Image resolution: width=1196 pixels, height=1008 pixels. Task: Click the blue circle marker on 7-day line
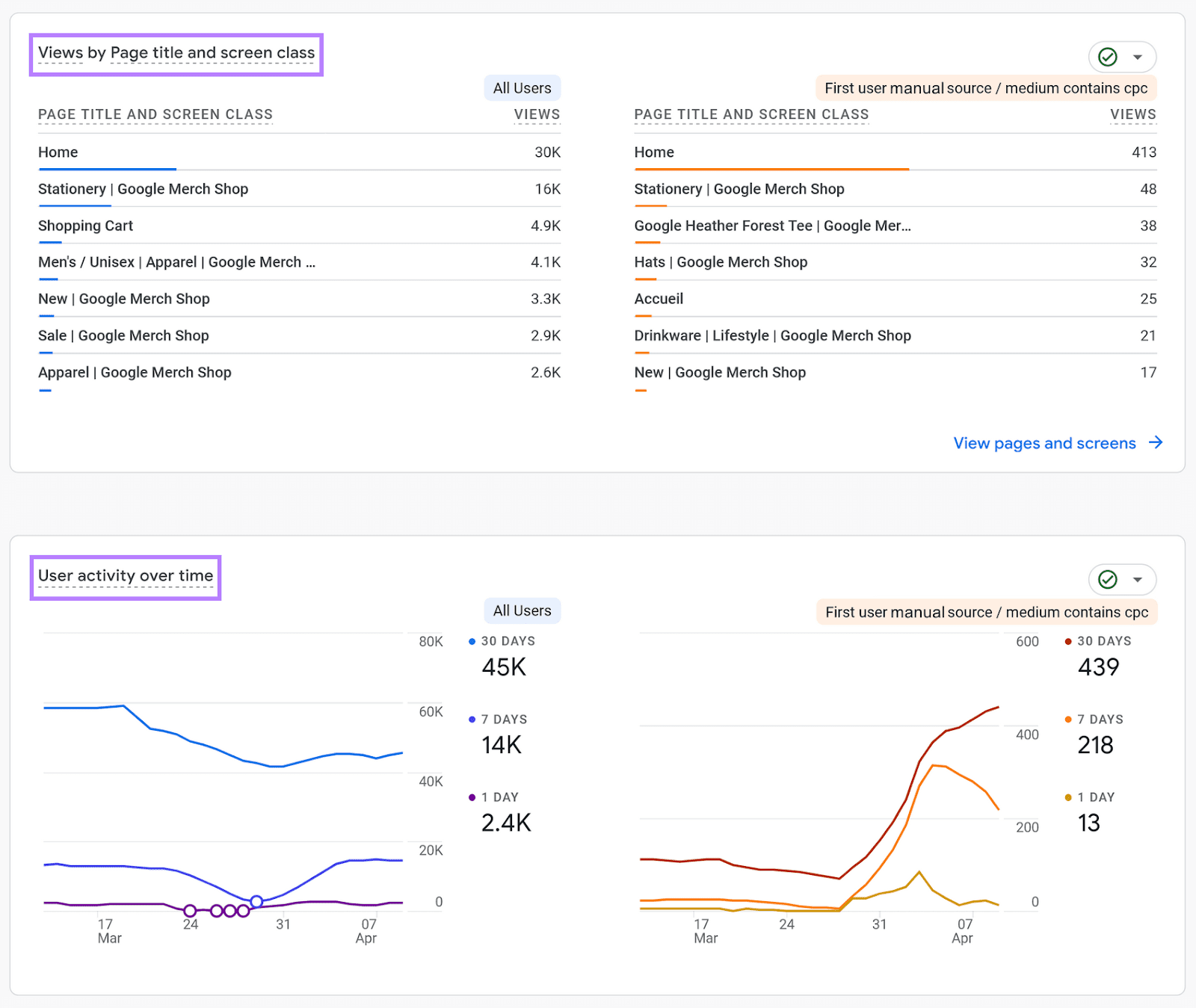coord(256,901)
